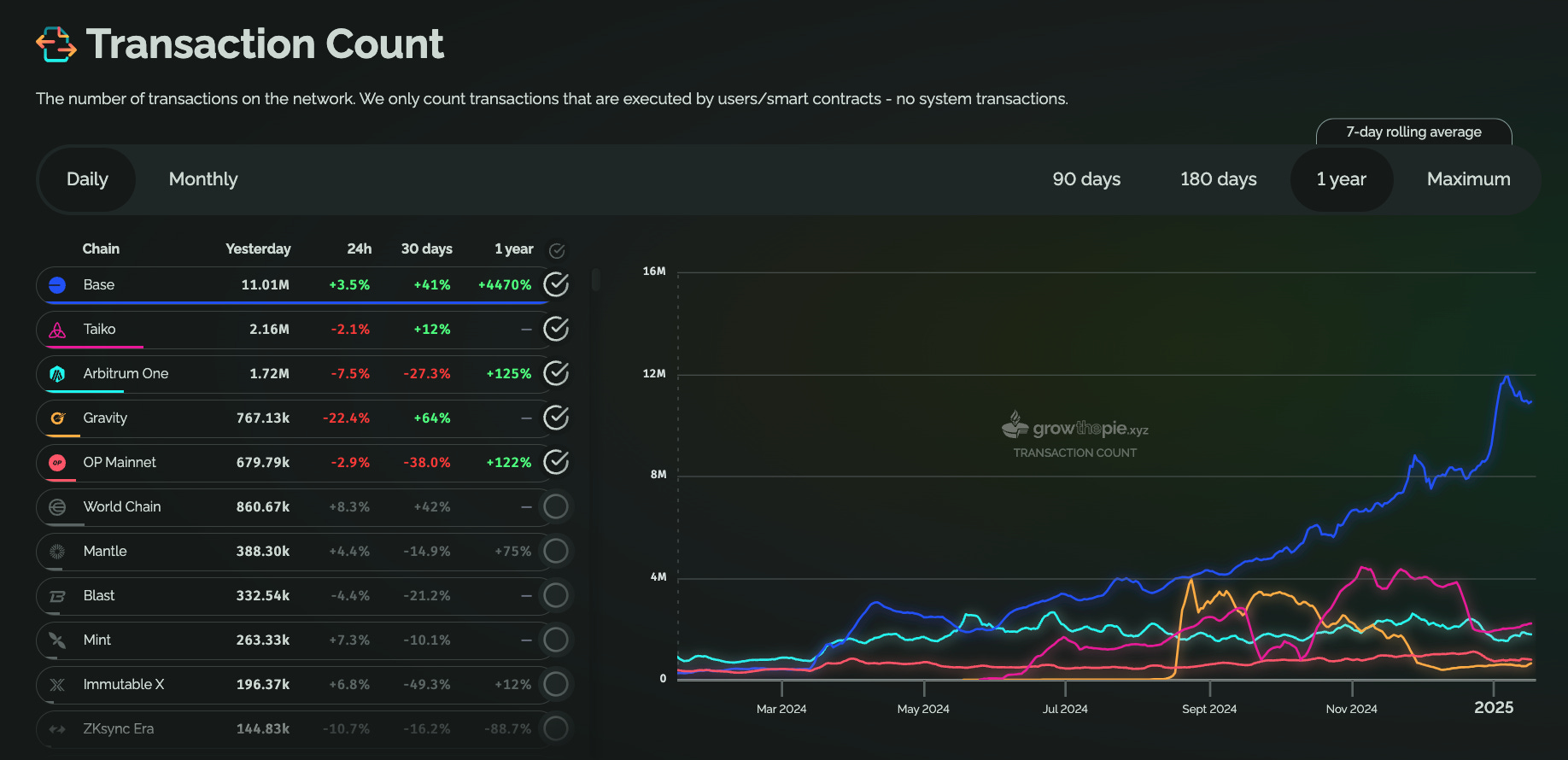The width and height of the screenshot is (1568, 760).
Task: Enable the Mantle circle toggle
Action: tap(556, 551)
